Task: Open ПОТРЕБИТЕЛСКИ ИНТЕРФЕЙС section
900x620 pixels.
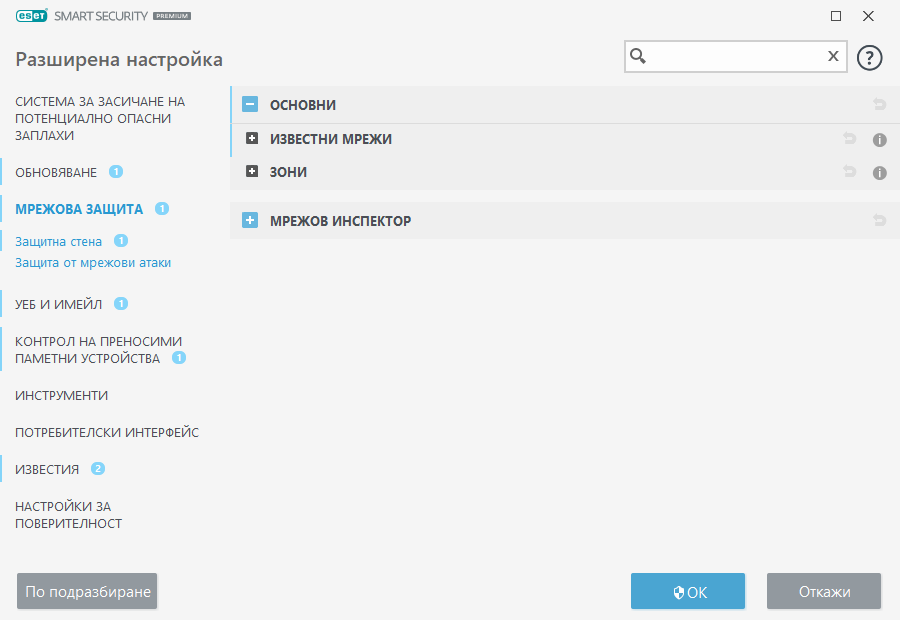Action: coord(107,432)
